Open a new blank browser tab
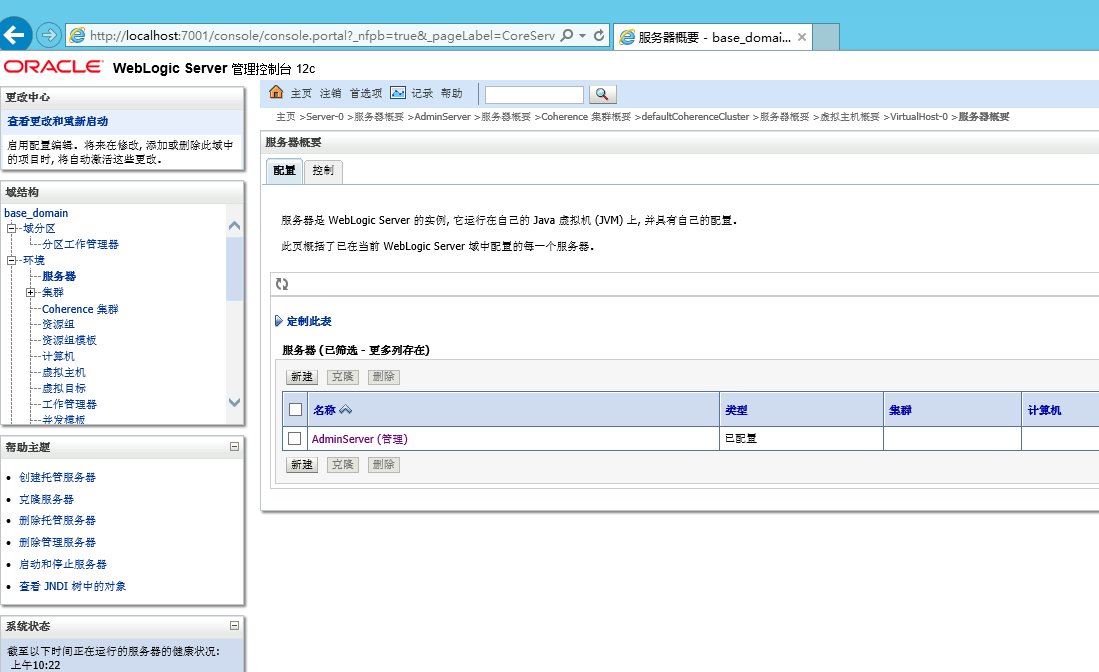Viewport: 1099px width, 672px height. 826,36
